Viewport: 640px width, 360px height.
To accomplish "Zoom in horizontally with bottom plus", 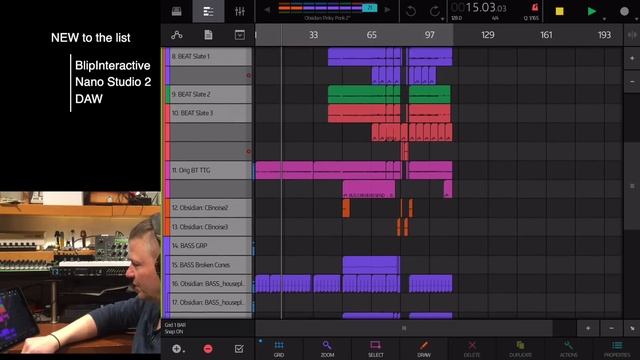I will 588,328.
